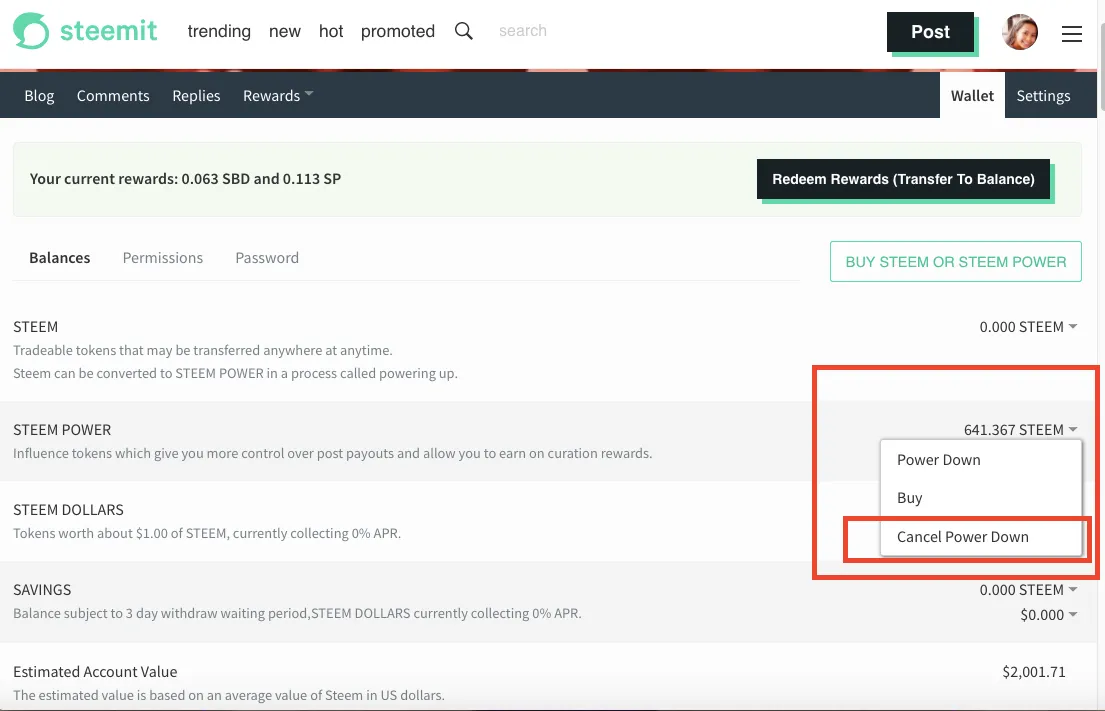Choose Buy from Steem Power menu
1105x711 pixels.
910,497
